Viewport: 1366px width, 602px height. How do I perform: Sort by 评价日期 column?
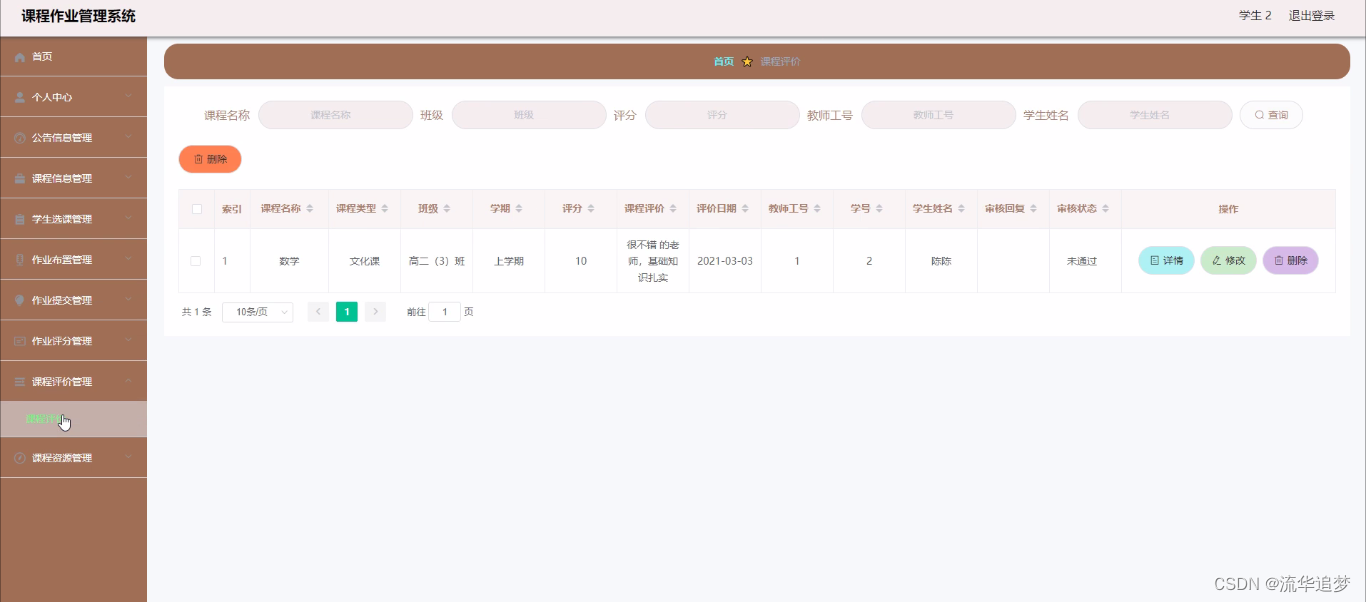(x=745, y=209)
